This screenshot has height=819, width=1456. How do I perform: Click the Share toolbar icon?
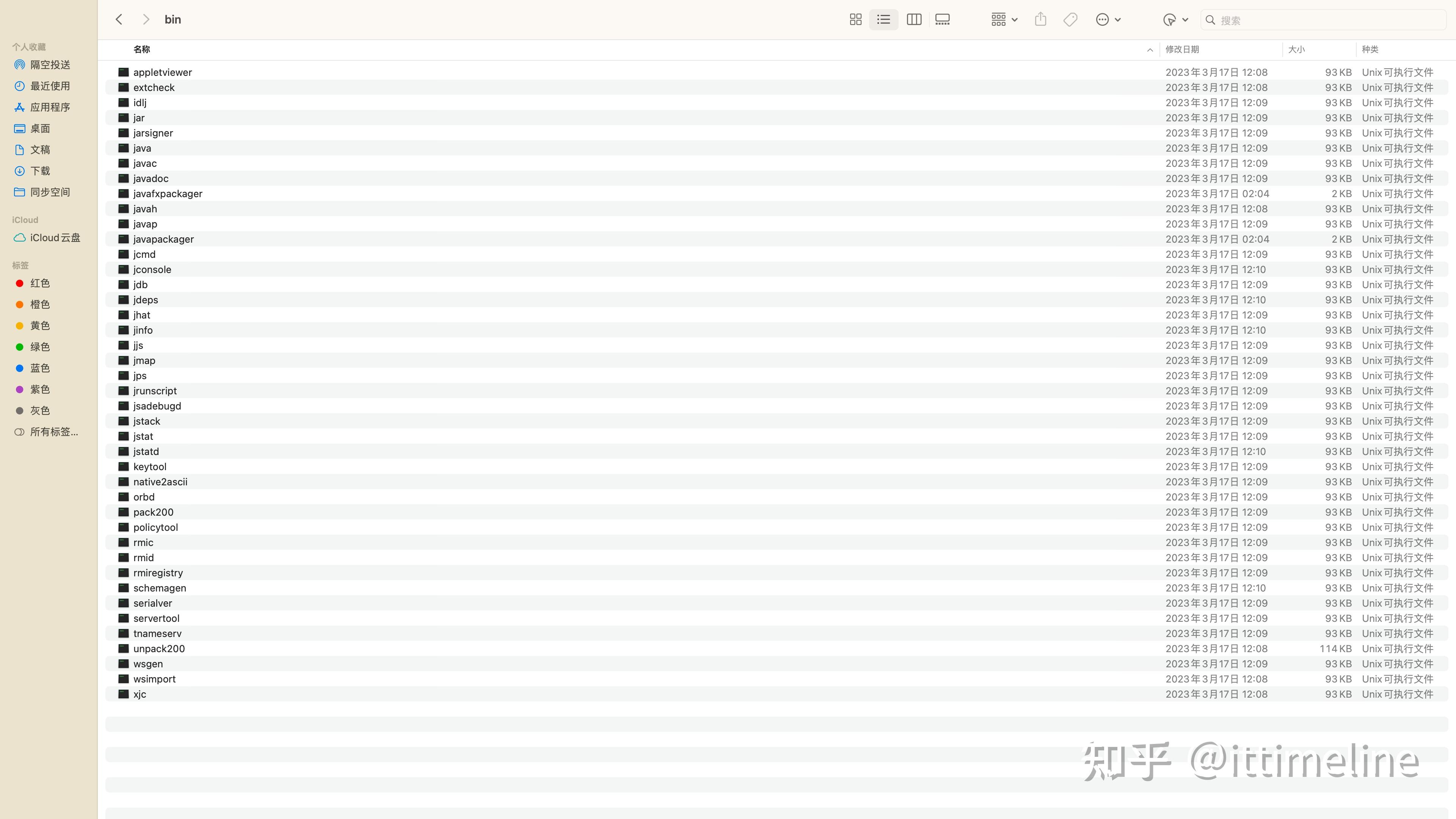click(x=1040, y=20)
